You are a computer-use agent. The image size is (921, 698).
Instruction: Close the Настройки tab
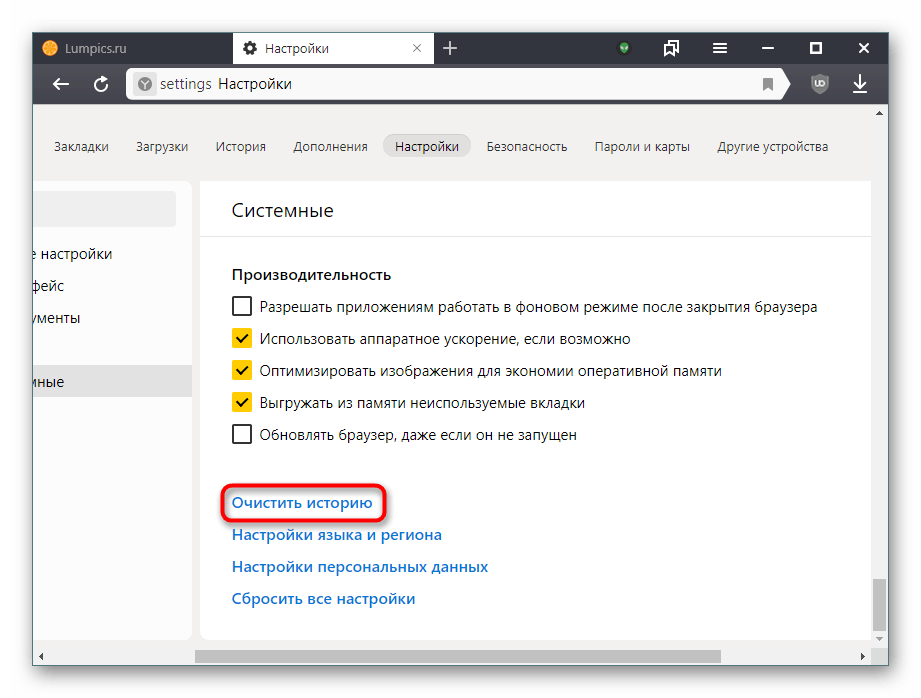point(417,48)
